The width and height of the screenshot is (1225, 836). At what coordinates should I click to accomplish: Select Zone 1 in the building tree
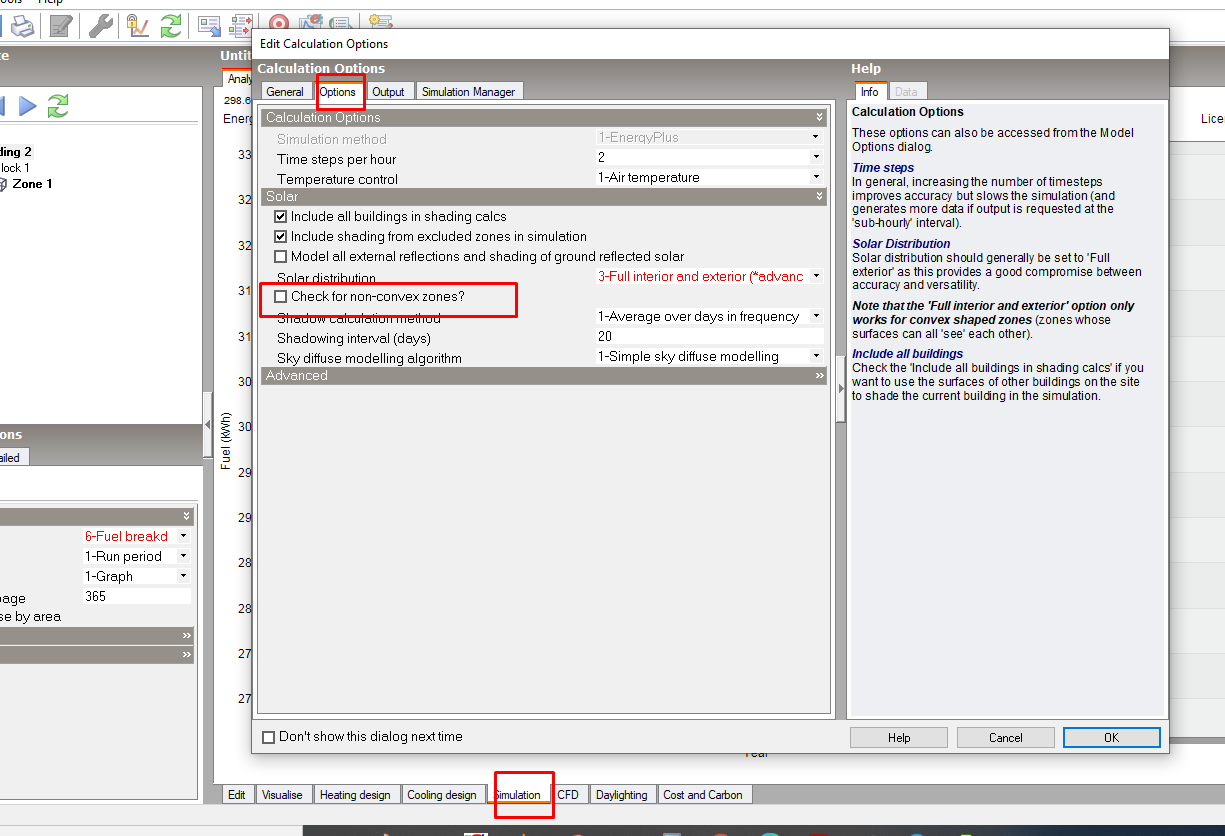click(x=32, y=184)
